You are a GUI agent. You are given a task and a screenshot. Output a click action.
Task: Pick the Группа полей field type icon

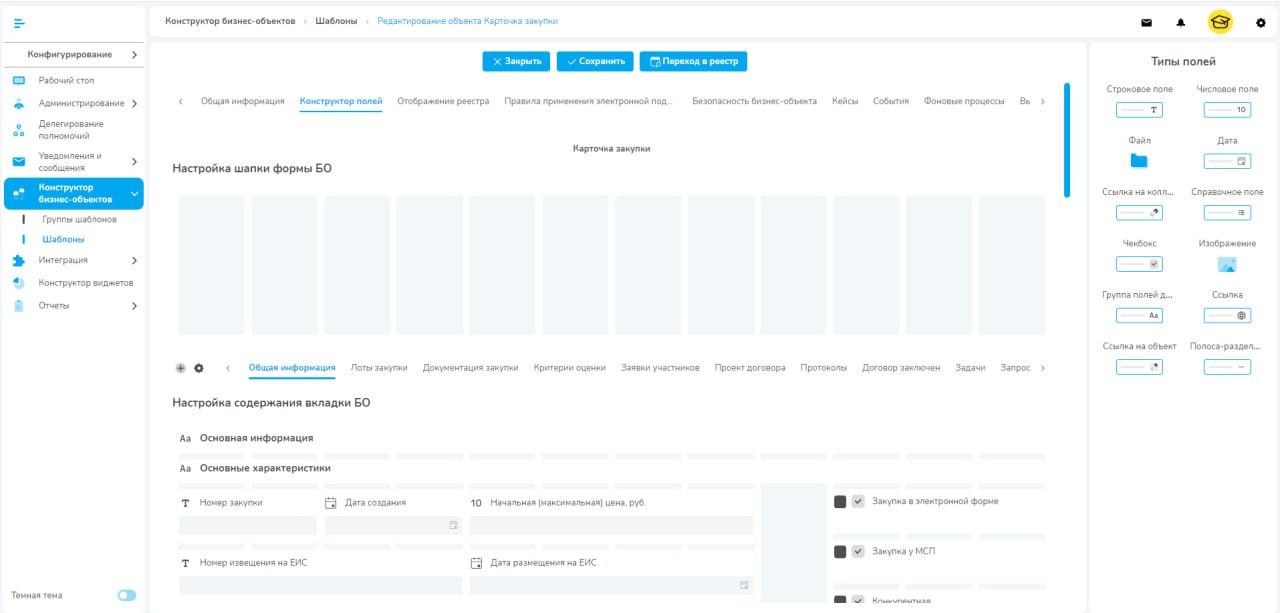1139,315
